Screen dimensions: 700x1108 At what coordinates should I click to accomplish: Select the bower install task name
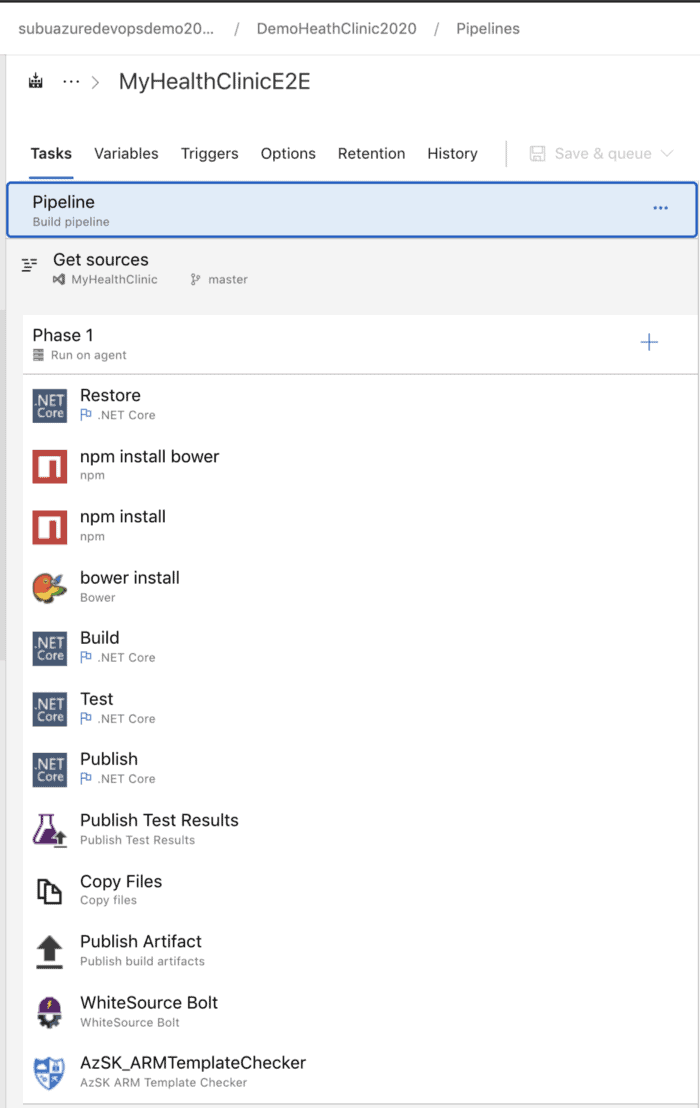(130, 577)
